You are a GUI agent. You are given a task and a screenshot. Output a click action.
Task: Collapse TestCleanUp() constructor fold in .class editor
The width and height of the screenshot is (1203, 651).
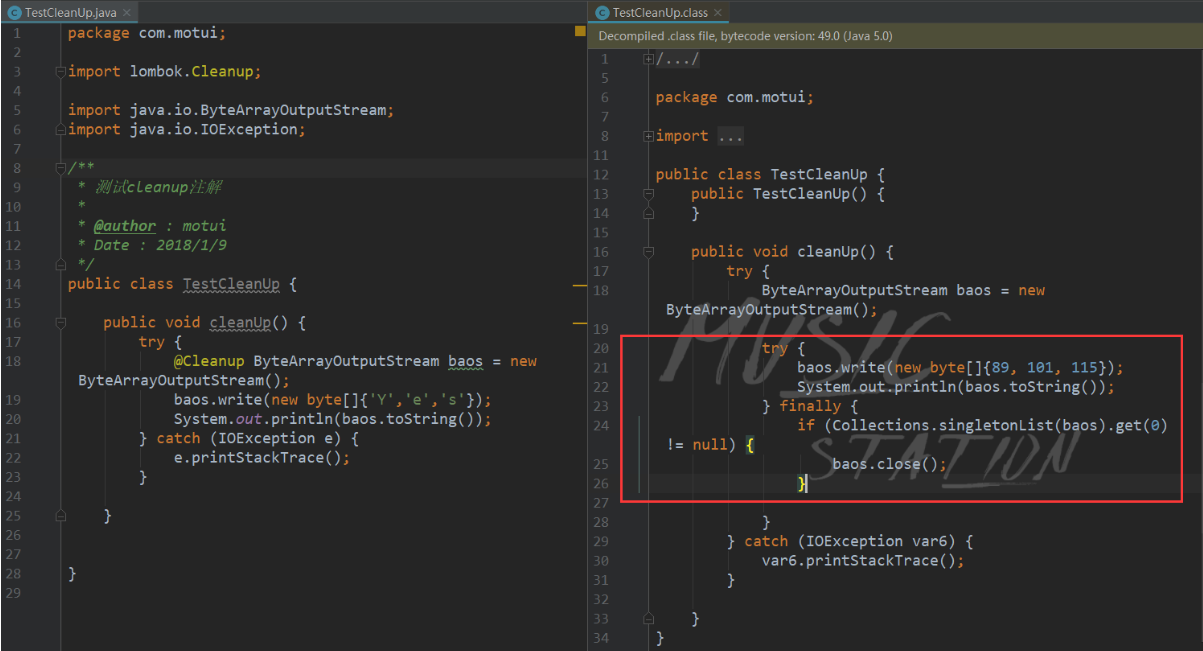point(648,194)
